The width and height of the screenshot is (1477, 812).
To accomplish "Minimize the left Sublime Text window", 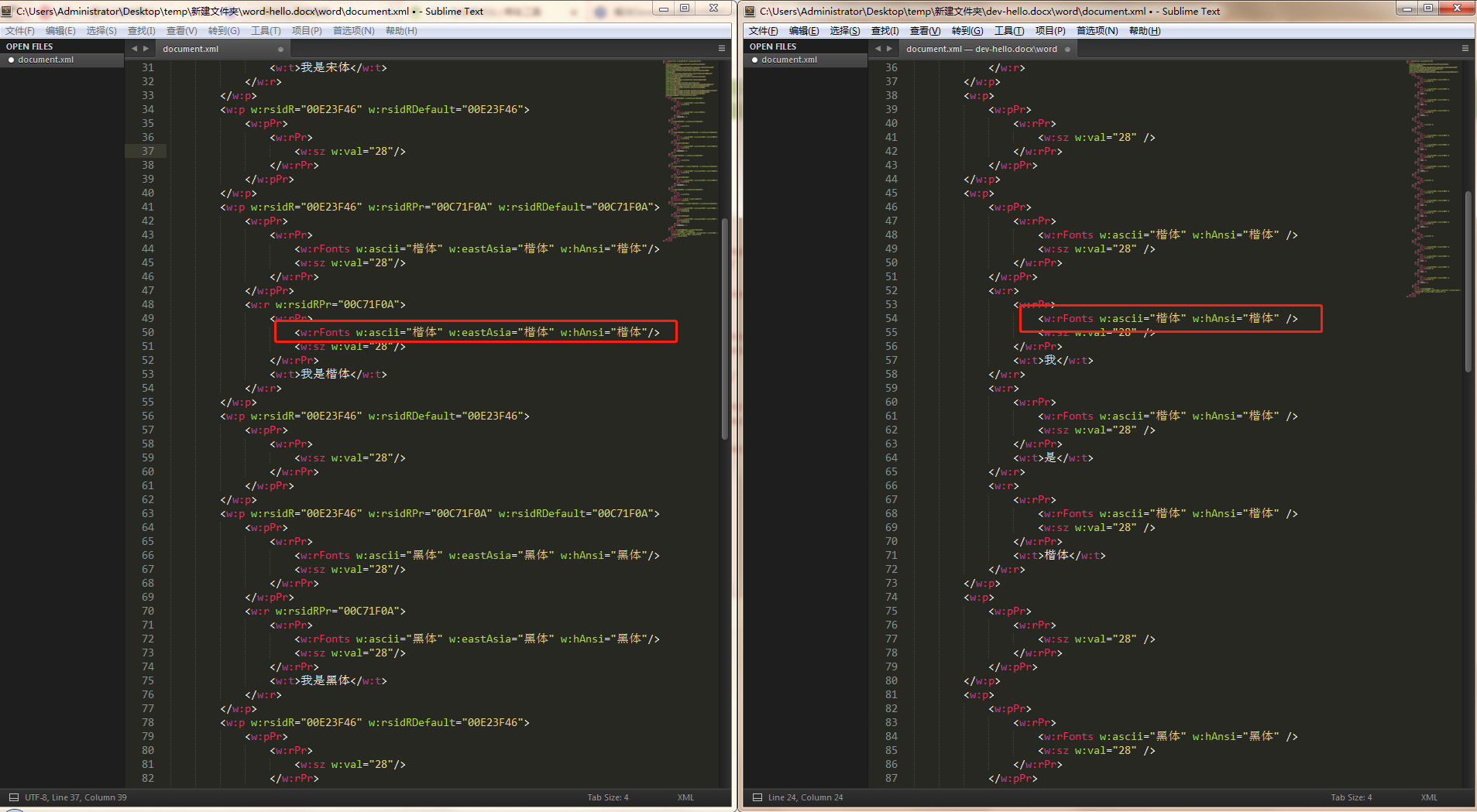I will coord(664,8).
